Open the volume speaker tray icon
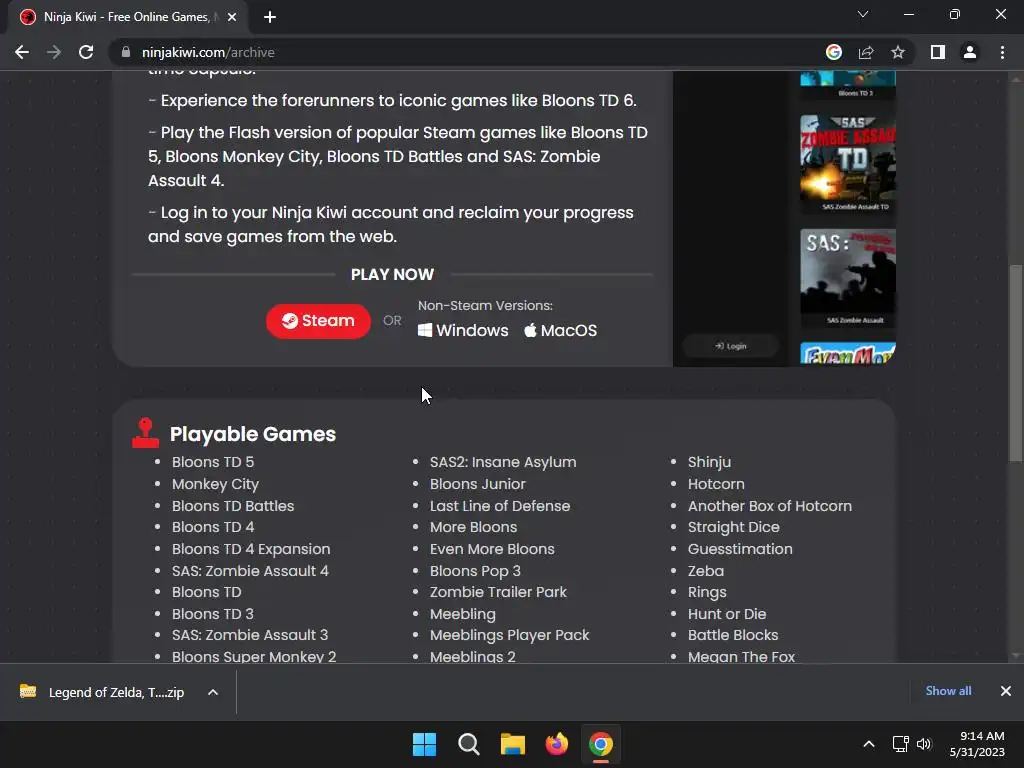The height and width of the screenshot is (768, 1024). [x=923, y=744]
